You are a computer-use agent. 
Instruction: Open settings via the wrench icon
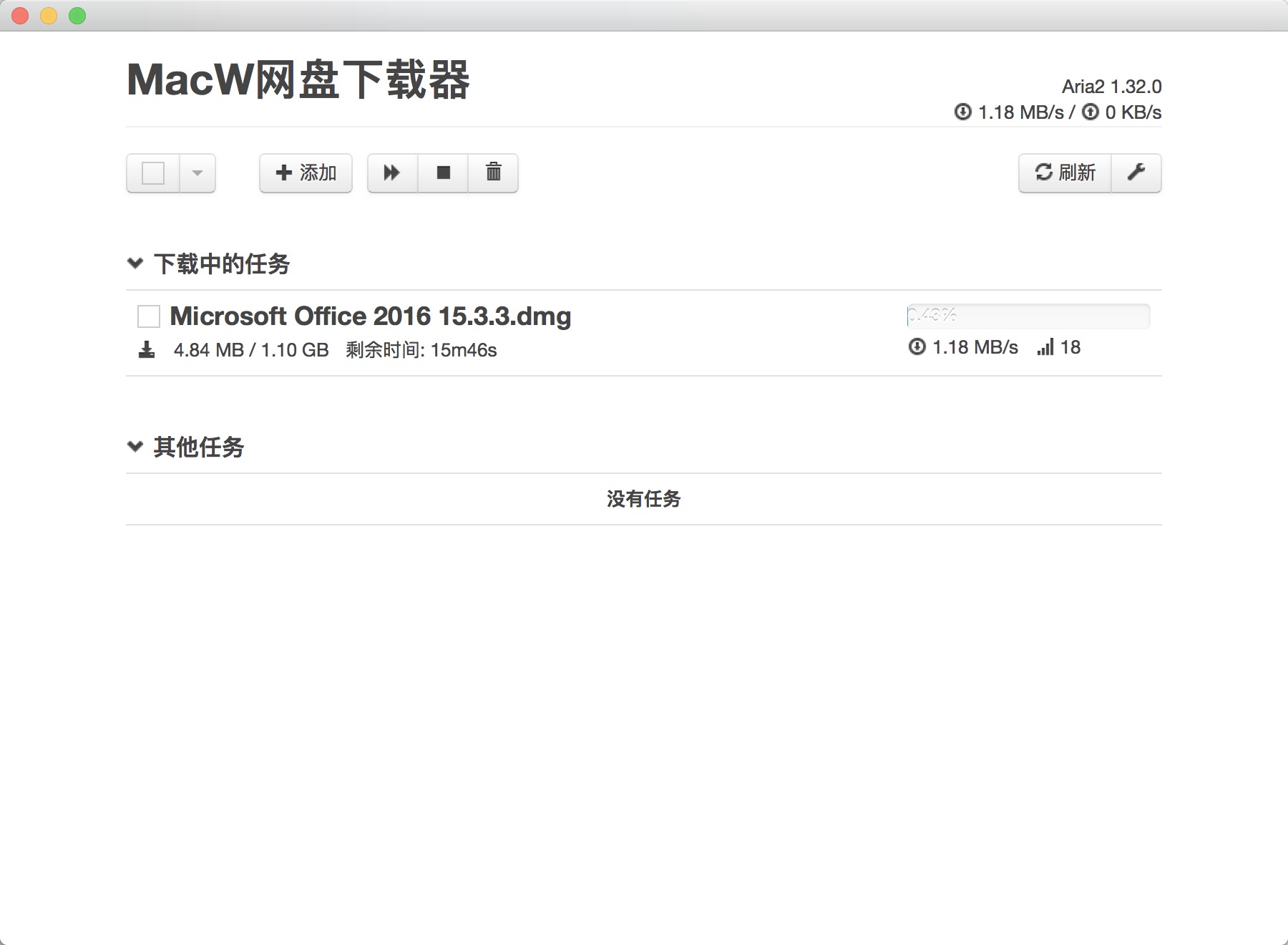coord(1136,173)
